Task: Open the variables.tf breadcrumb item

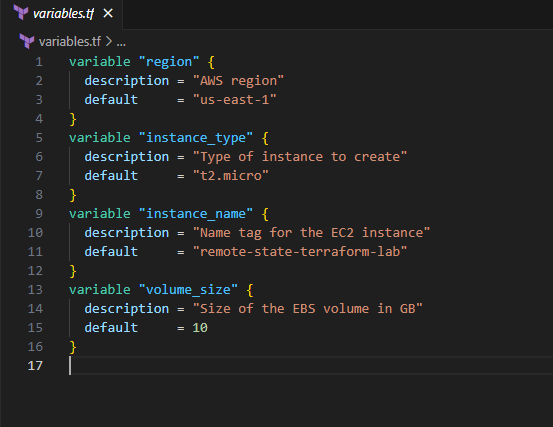Action: (x=70, y=42)
